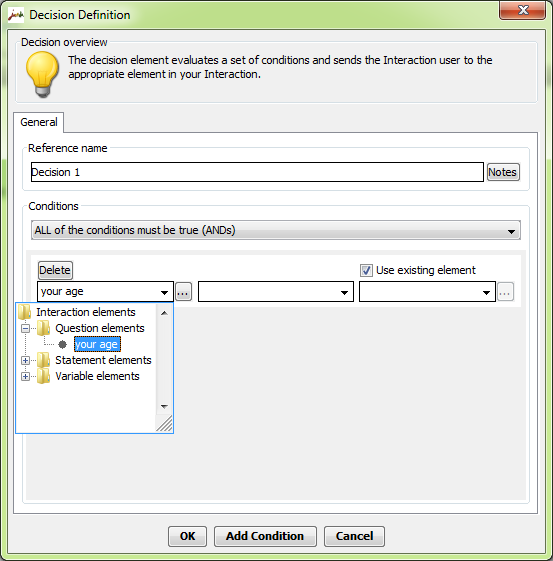This screenshot has width=553, height=561.
Task: Click the Question elements folder icon
Action: pyautogui.click(x=44, y=328)
